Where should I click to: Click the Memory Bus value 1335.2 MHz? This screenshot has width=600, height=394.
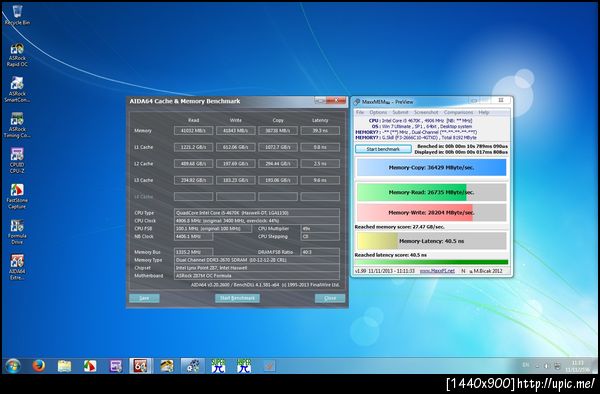193,252
